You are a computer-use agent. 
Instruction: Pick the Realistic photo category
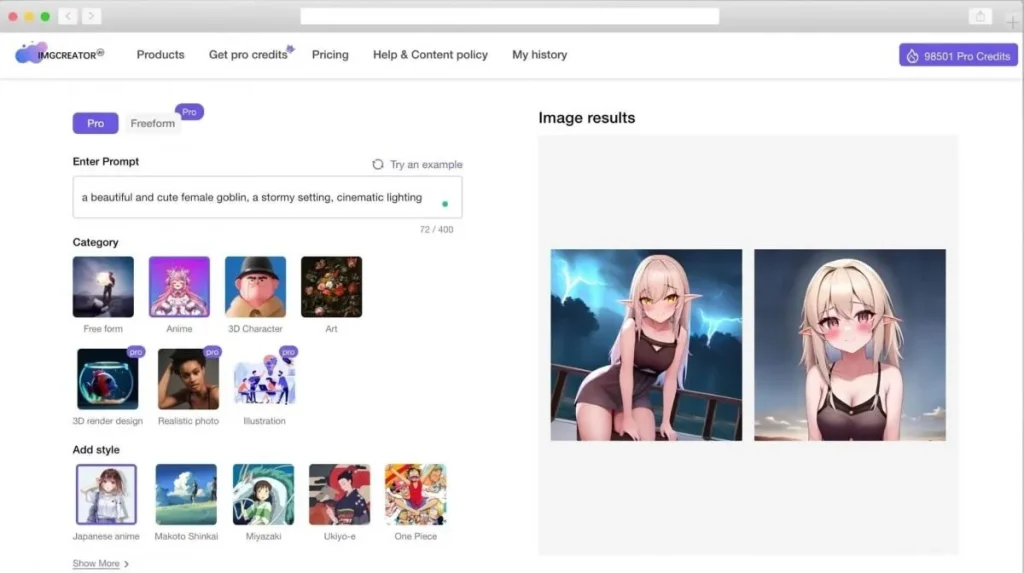pos(188,379)
